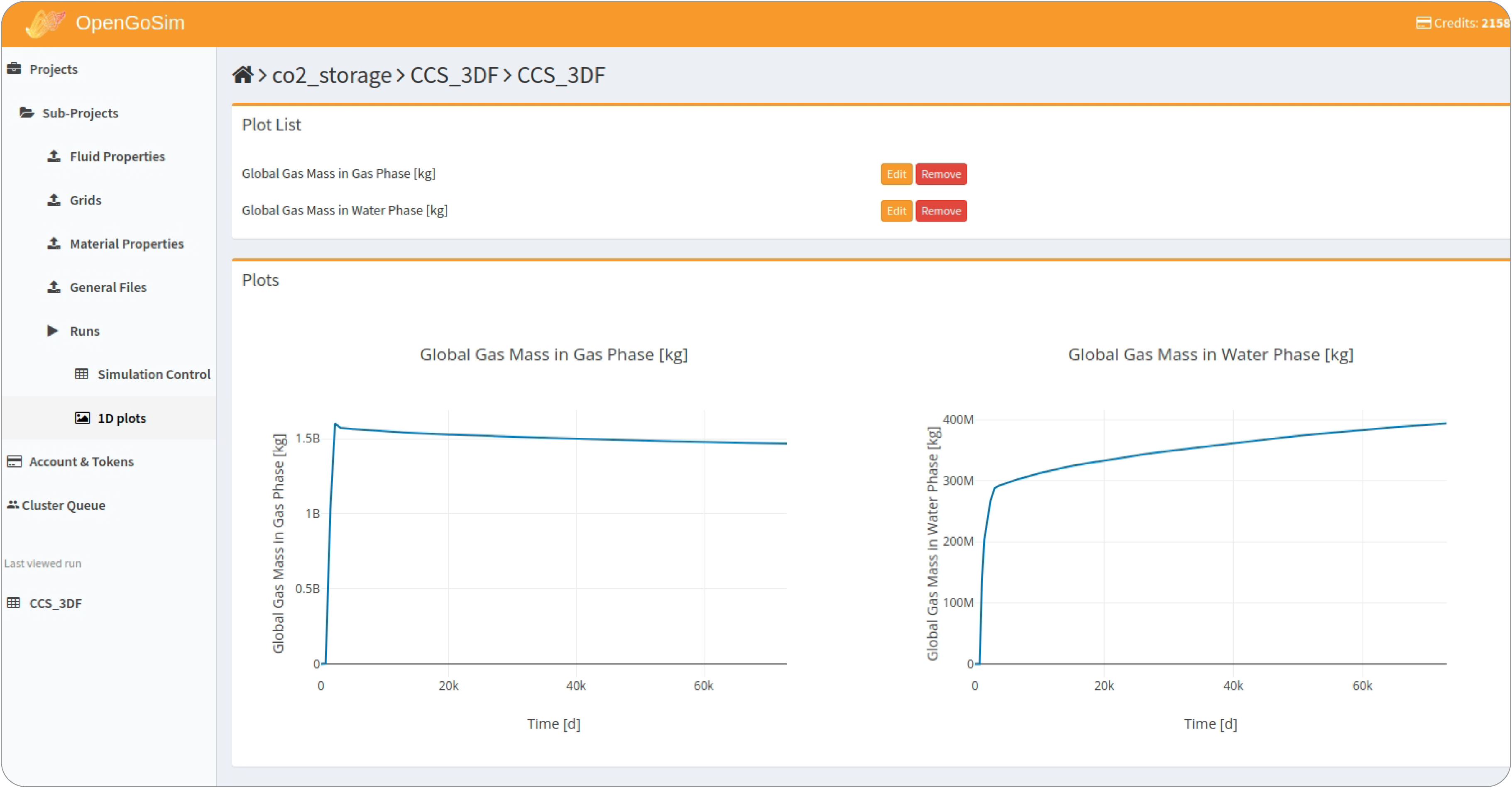Image resolution: width=1512 pixels, height=790 pixels.
Task: Remove the Water Phase plot
Action: 940,210
